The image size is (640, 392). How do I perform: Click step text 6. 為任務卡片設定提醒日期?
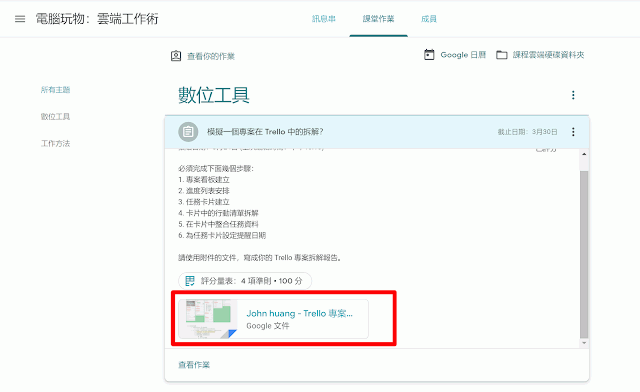(222, 235)
